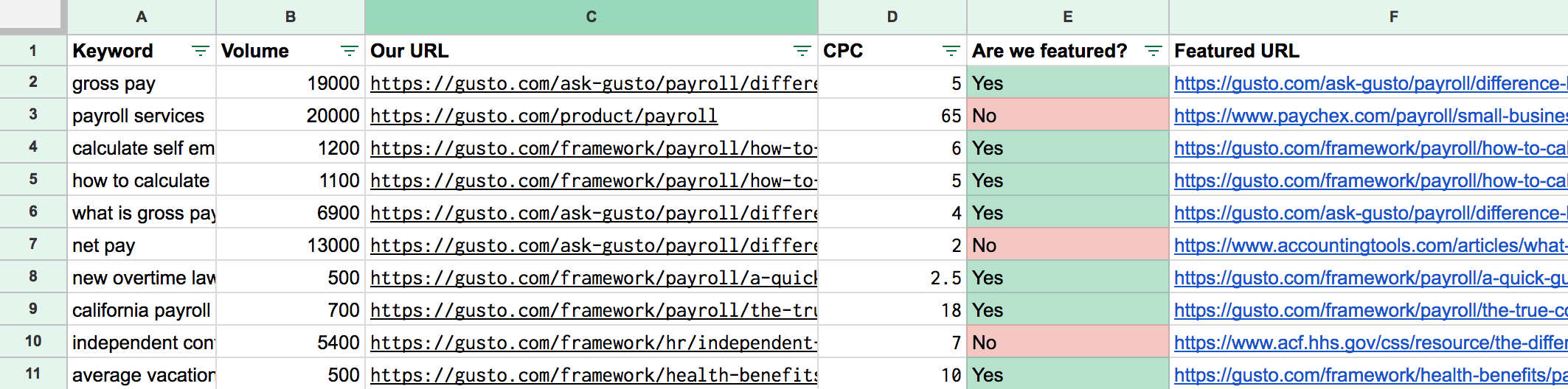Image resolution: width=1568 pixels, height=389 pixels.
Task: Open the accountingtools.com featured URL link
Action: 1370,245
